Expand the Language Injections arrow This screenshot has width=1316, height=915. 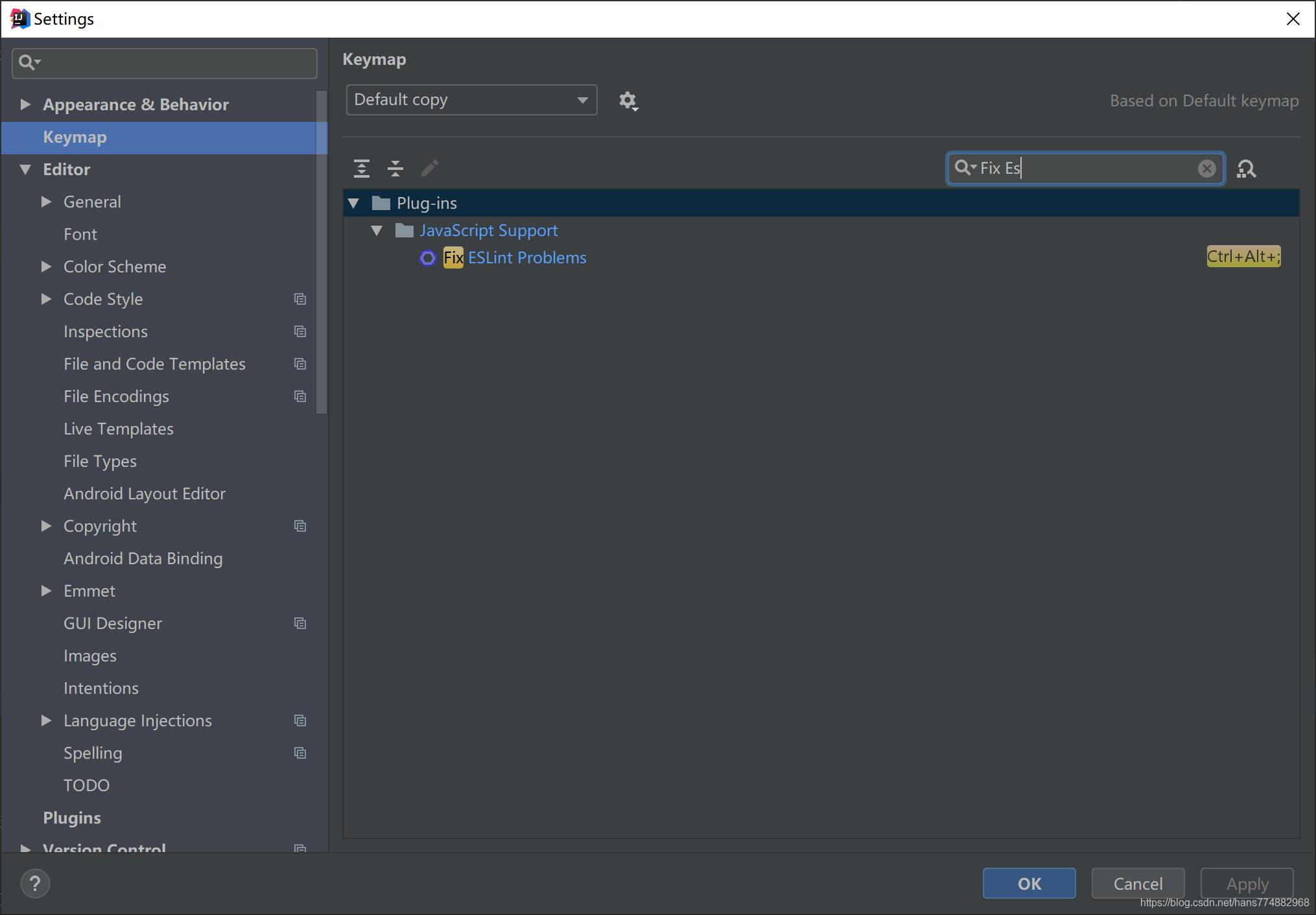pyautogui.click(x=46, y=720)
